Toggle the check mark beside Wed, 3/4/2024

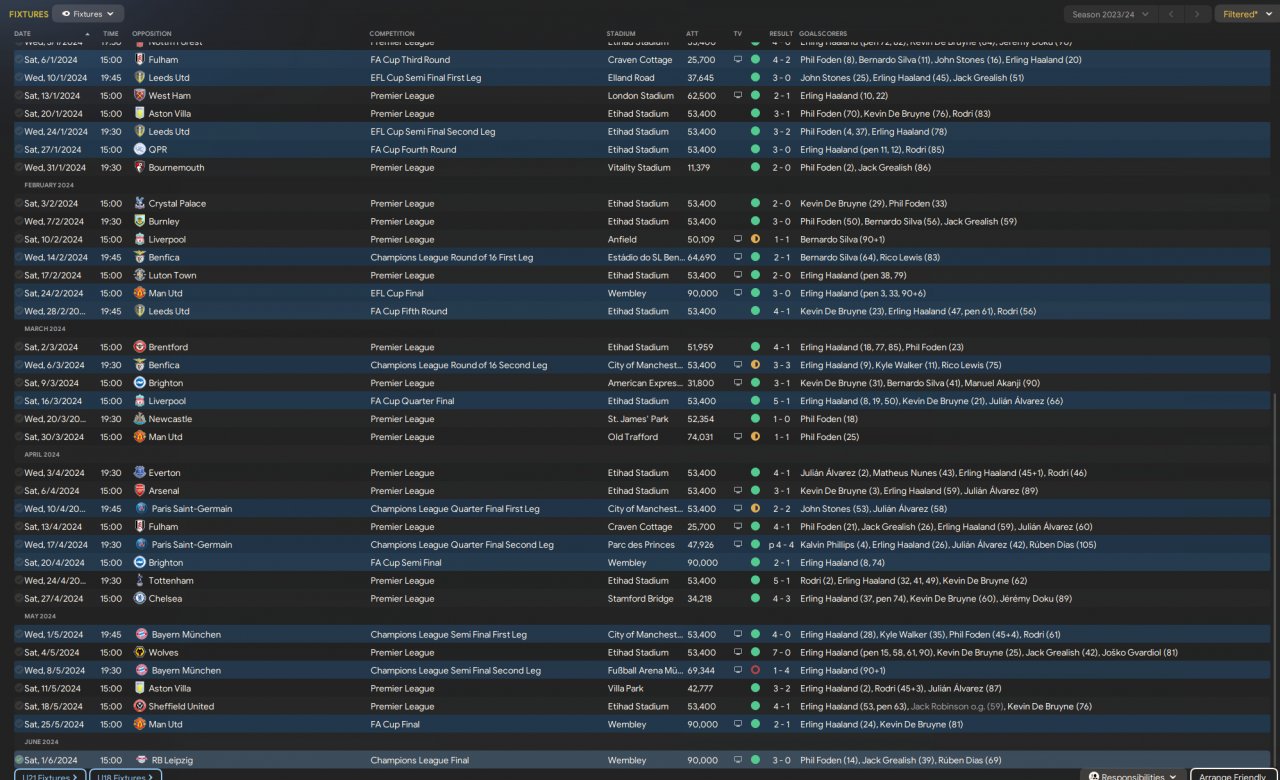(x=18, y=473)
